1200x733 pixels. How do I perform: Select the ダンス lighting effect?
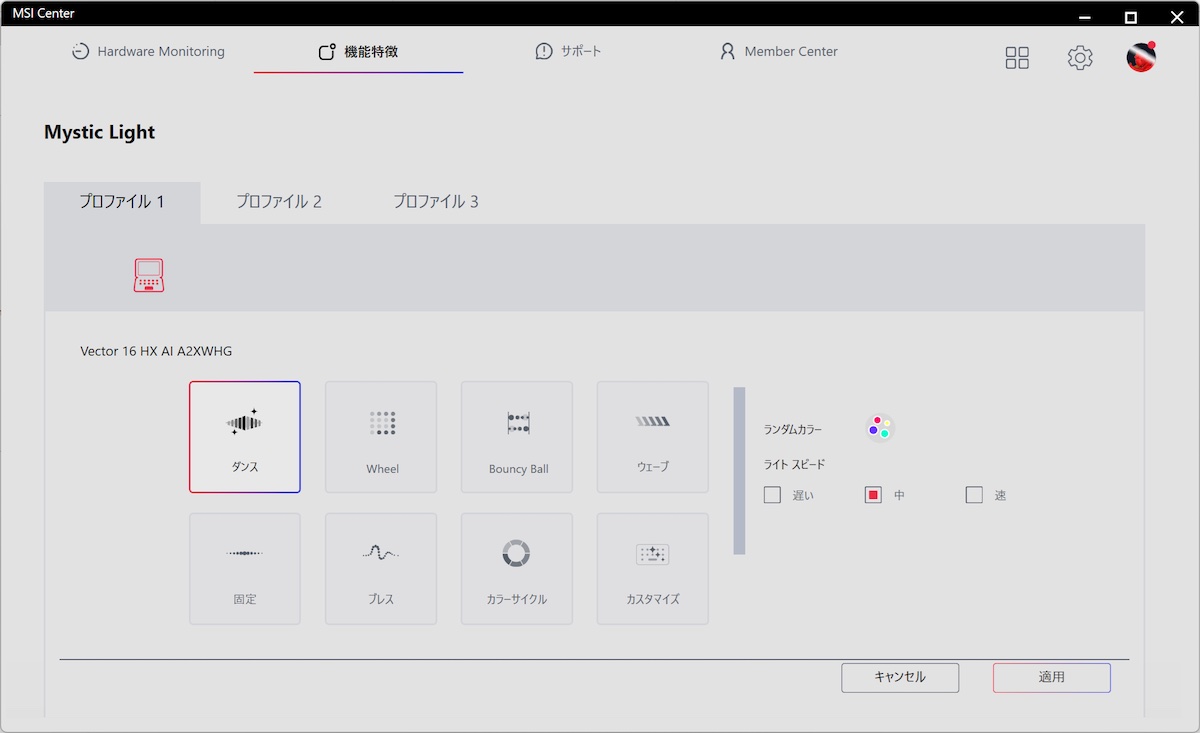(x=245, y=437)
